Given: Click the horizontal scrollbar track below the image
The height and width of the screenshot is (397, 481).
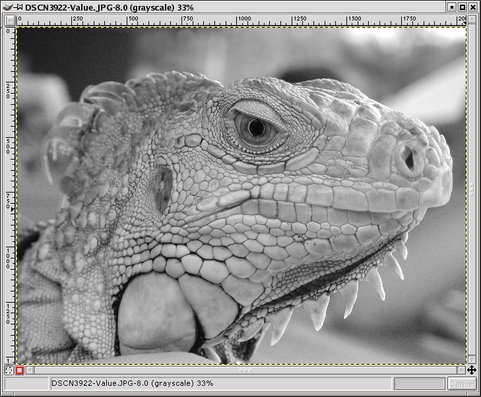Looking at the screenshot, I should pos(246,370).
